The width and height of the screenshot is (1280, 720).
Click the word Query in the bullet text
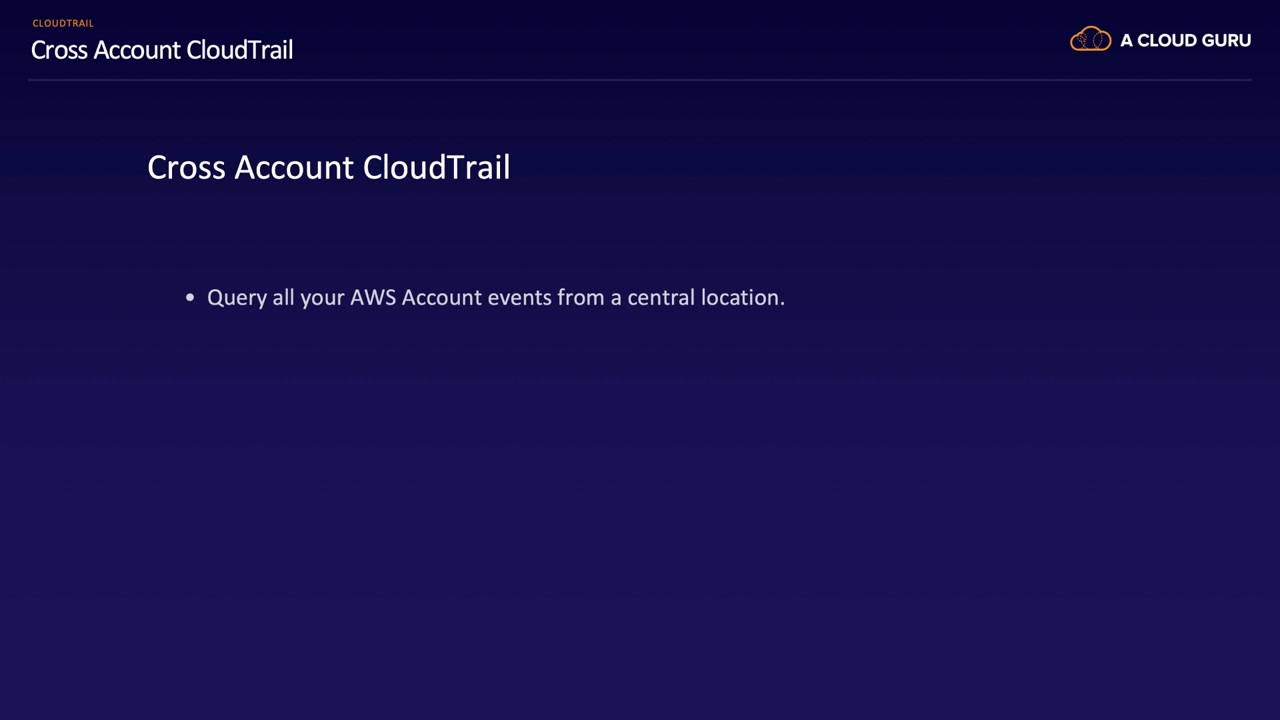(236, 298)
